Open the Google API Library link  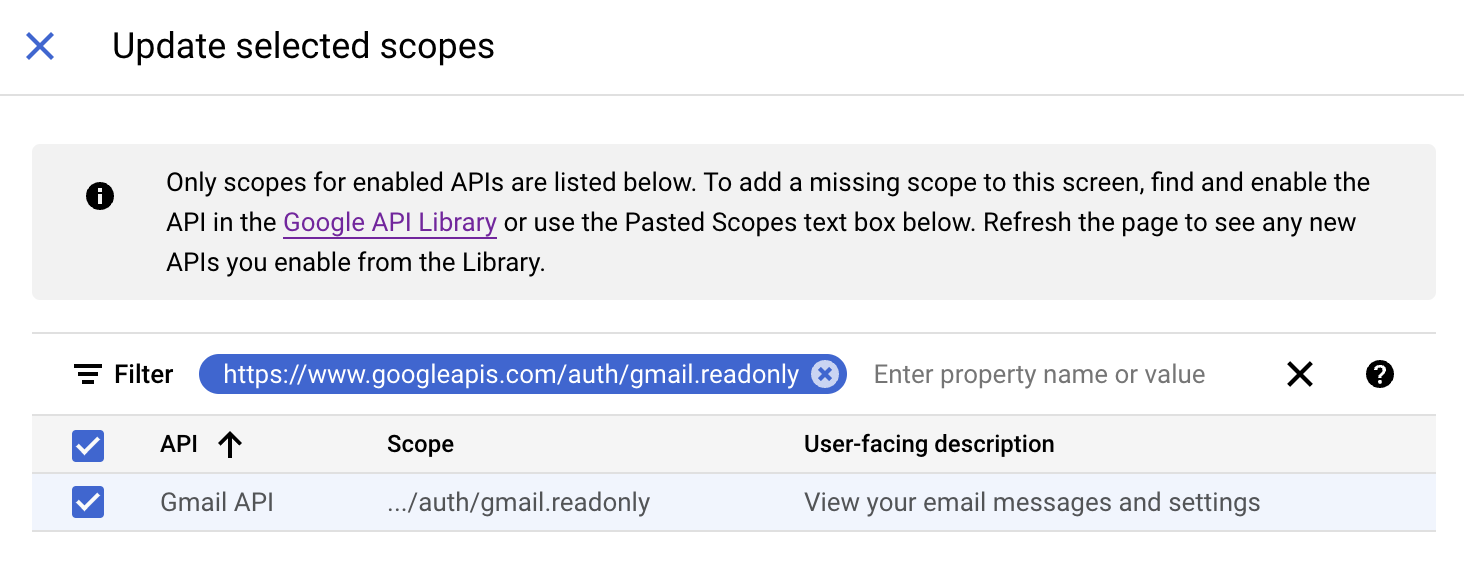390,222
